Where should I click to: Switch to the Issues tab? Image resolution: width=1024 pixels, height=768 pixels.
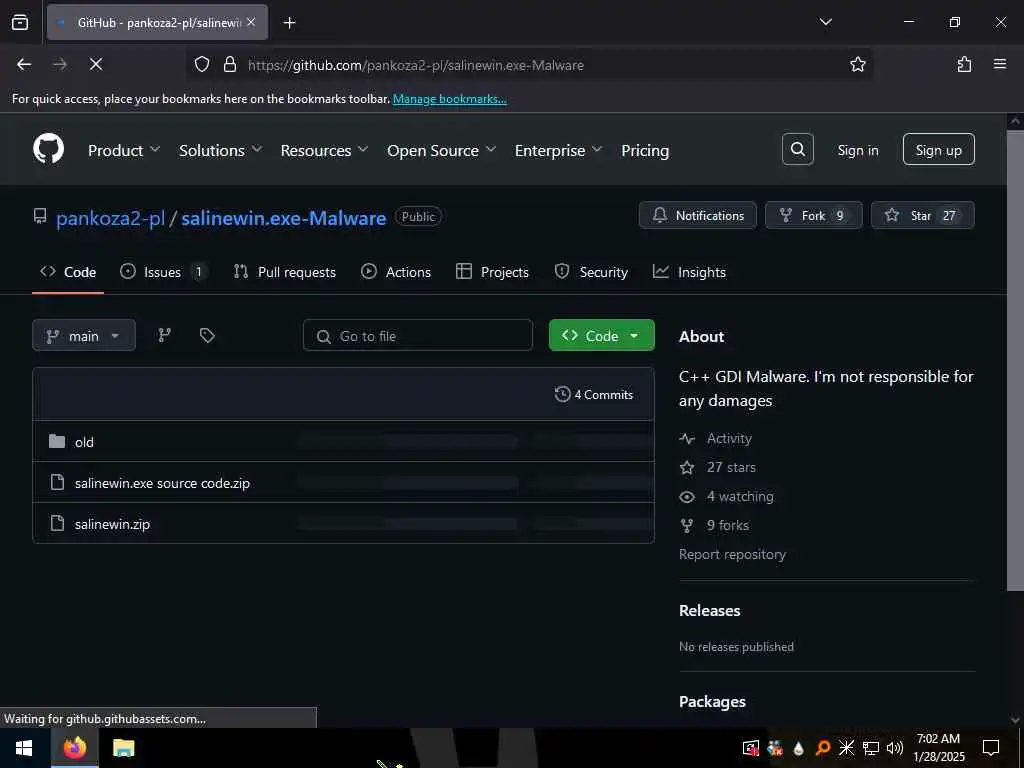click(x=163, y=272)
